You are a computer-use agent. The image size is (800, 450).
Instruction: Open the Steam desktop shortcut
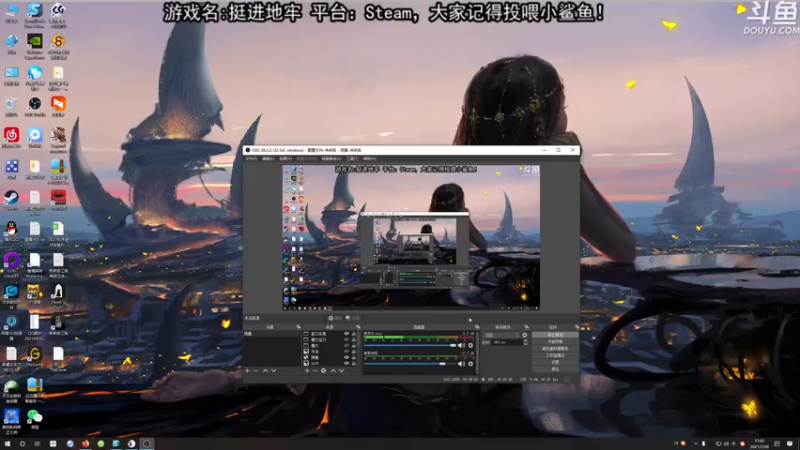coord(11,199)
